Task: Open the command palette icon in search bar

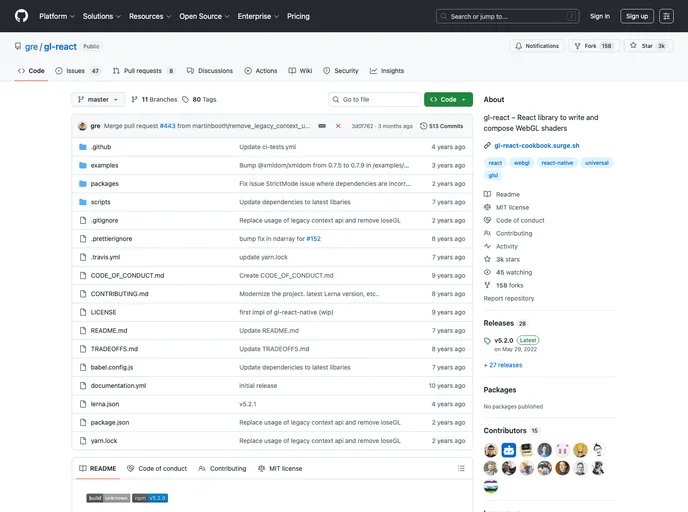Action: (571, 16)
